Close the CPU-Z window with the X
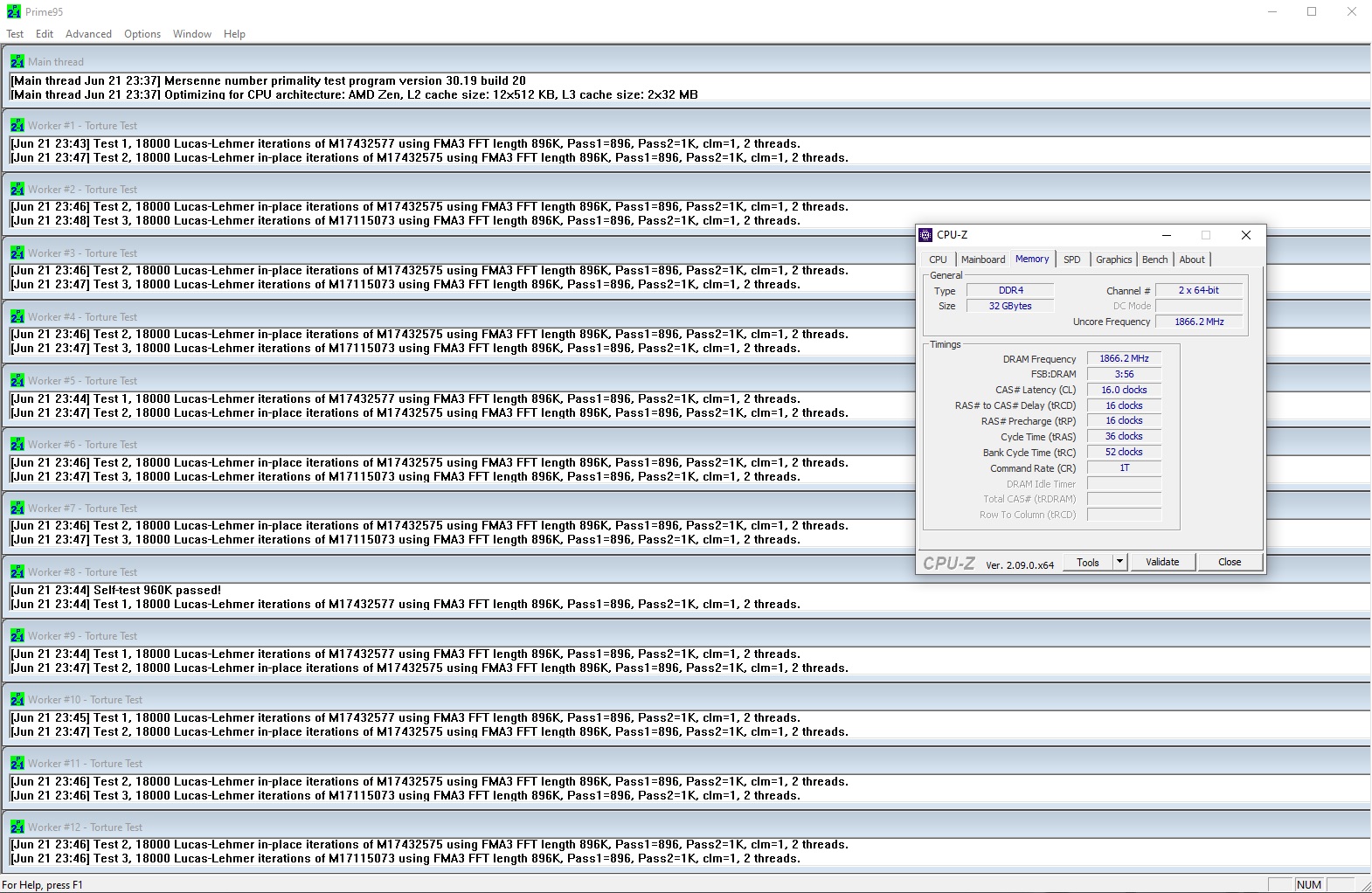1372x893 pixels. tap(1246, 235)
